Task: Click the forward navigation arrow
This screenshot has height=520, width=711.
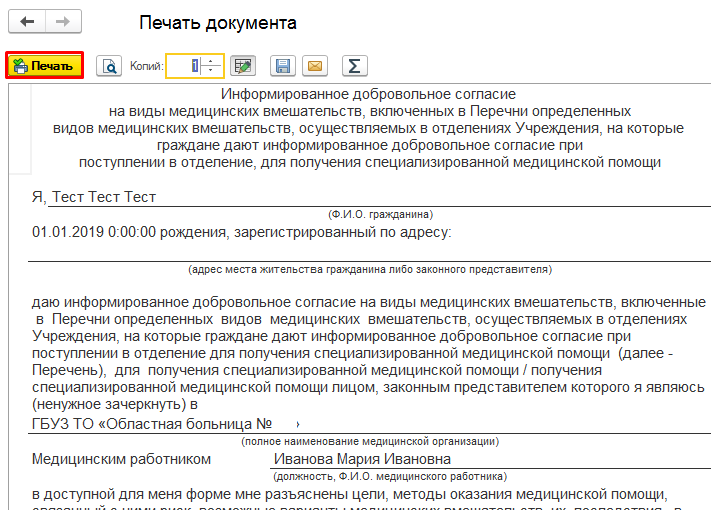Action: coord(63,22)
